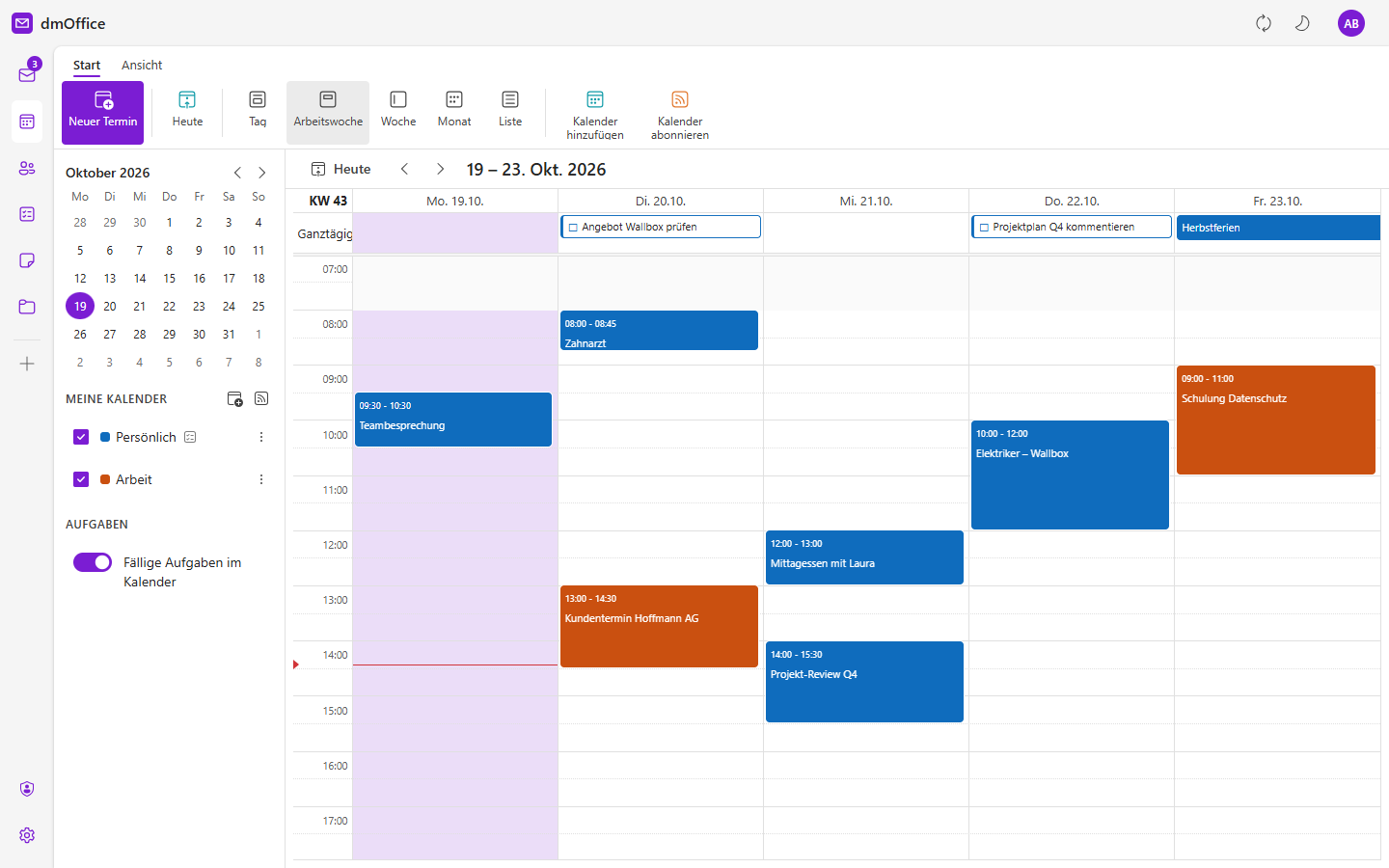
Task: Click the blue Persönlich color dot
Action: pyautogui.click(x=105, y=437)
